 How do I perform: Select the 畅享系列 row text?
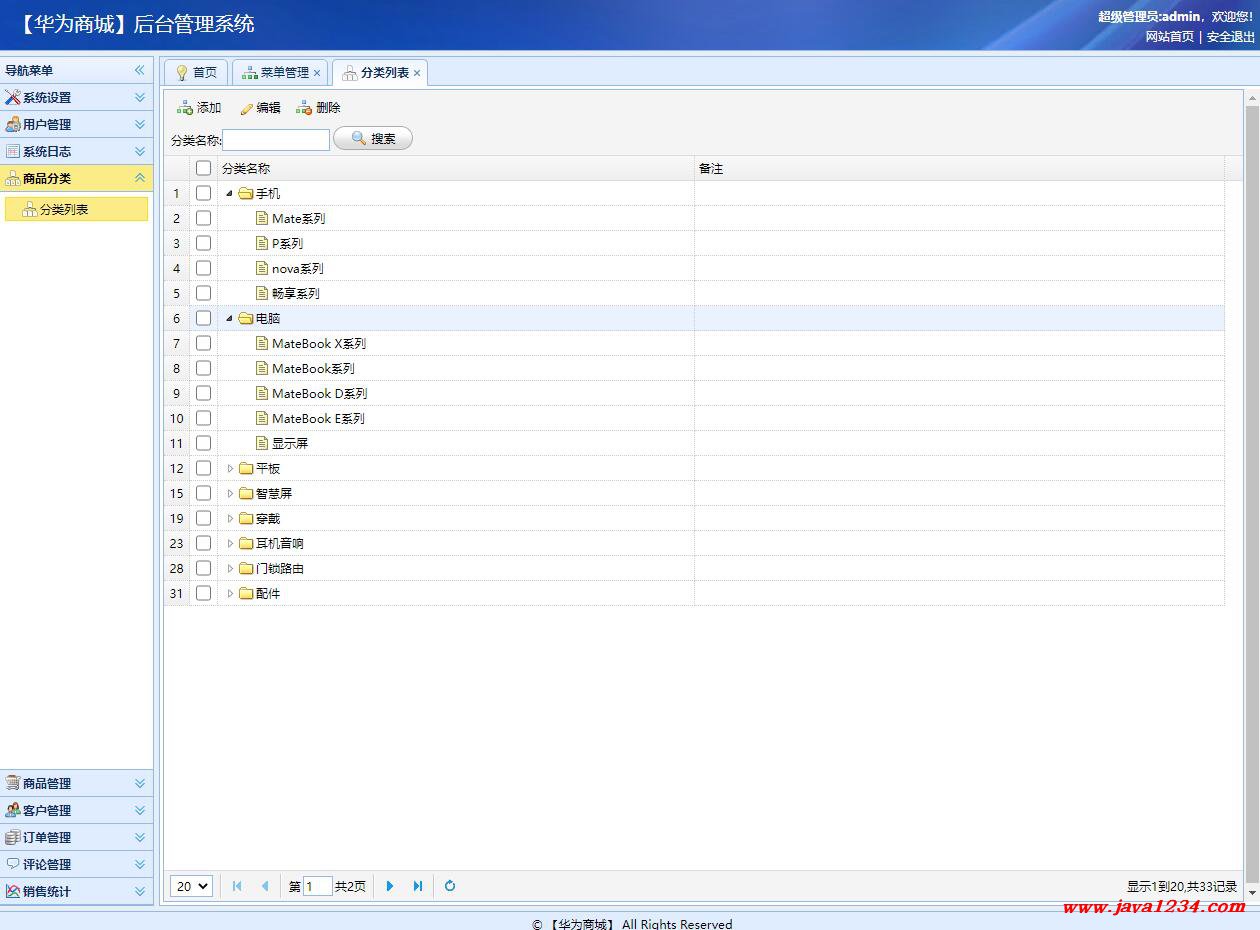point(295,293)
